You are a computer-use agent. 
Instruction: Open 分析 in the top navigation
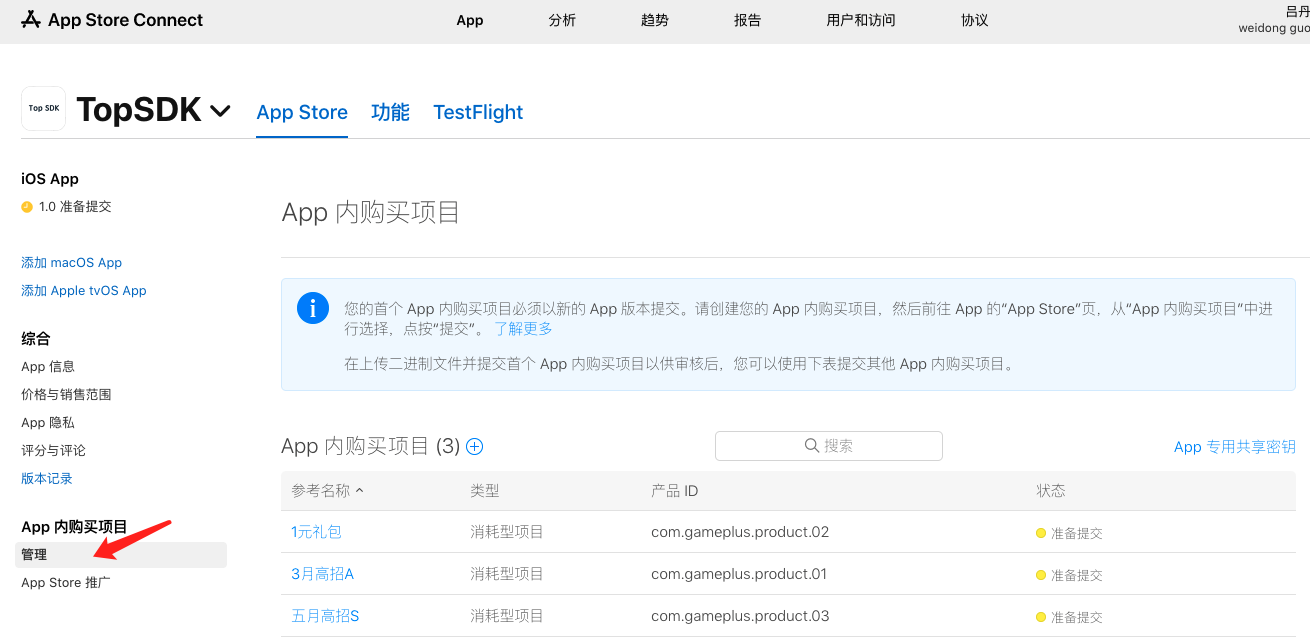[562, 20]
